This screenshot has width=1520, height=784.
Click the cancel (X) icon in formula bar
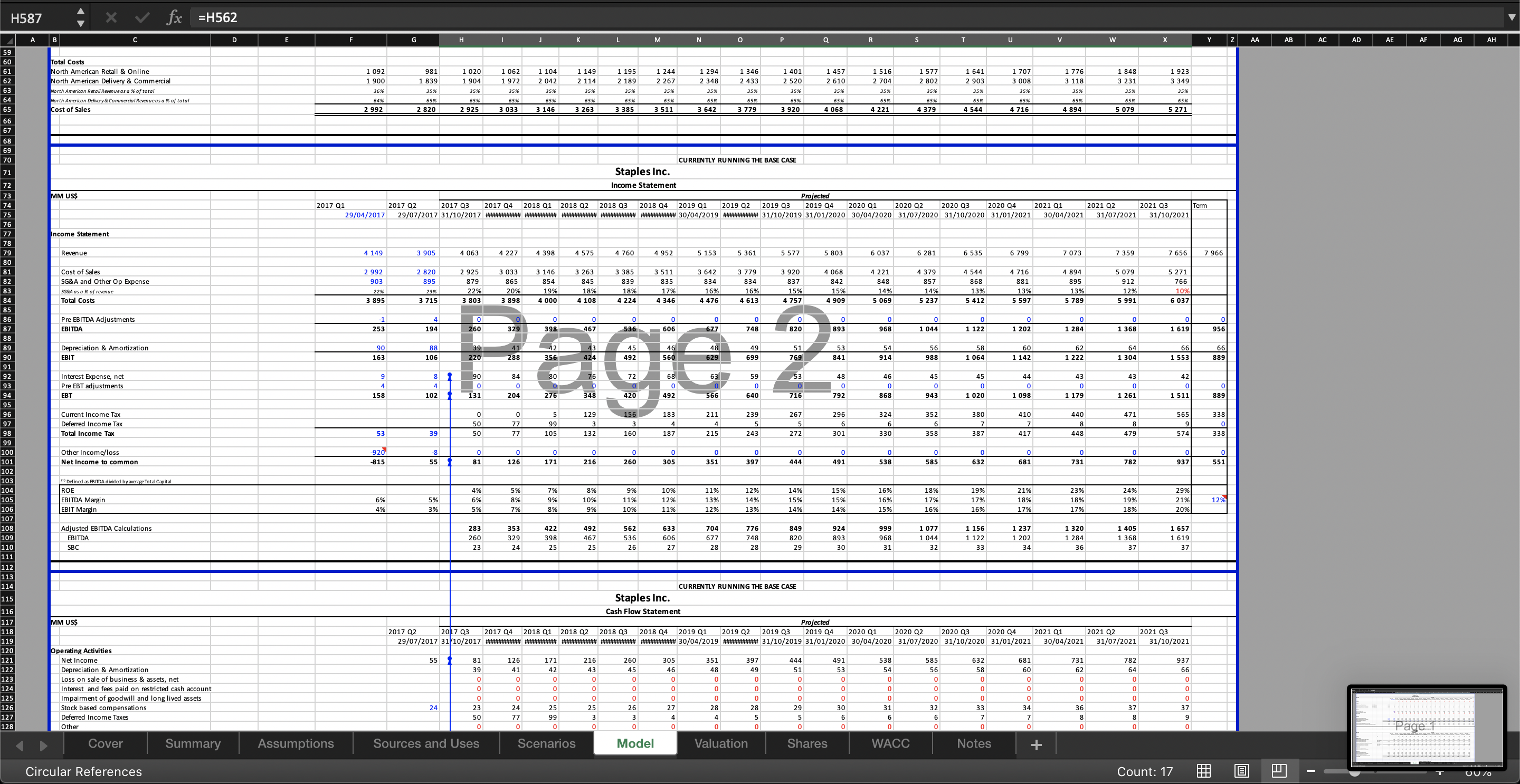111,18
